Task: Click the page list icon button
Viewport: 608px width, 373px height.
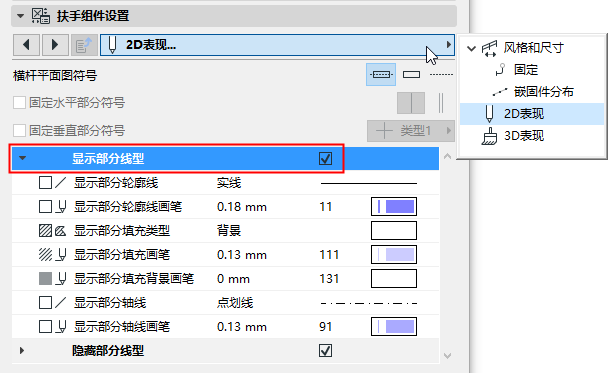Action: pos(83,45)
